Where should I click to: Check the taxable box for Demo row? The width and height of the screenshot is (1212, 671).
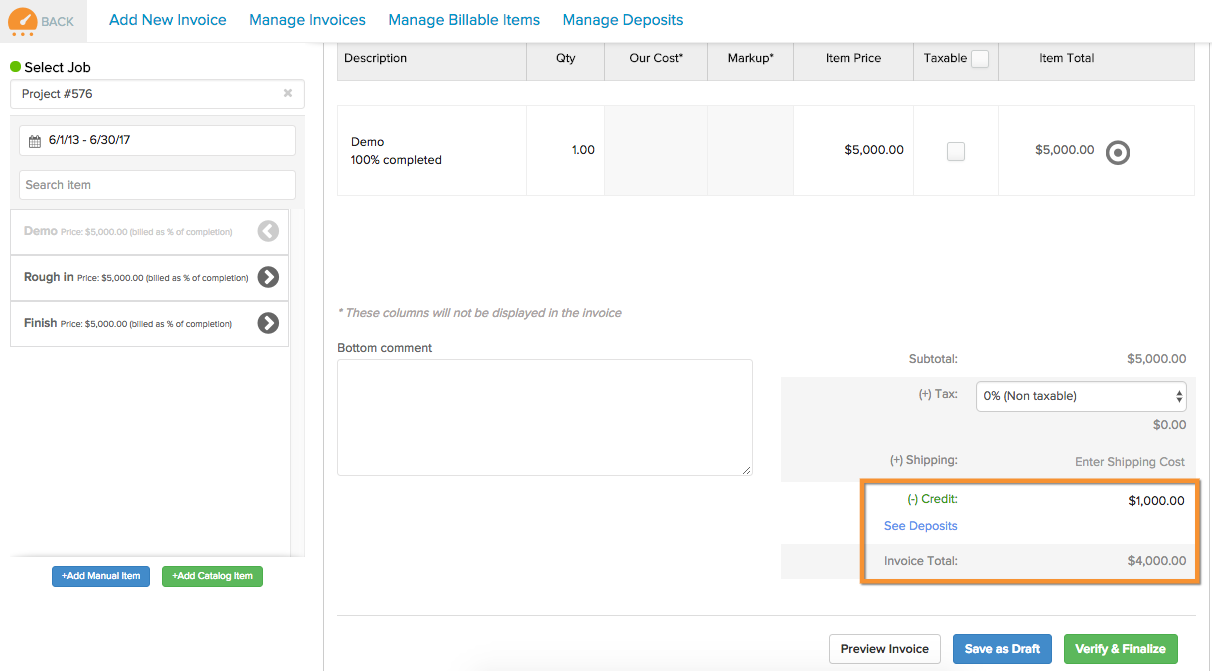click(x=956, y=152)
